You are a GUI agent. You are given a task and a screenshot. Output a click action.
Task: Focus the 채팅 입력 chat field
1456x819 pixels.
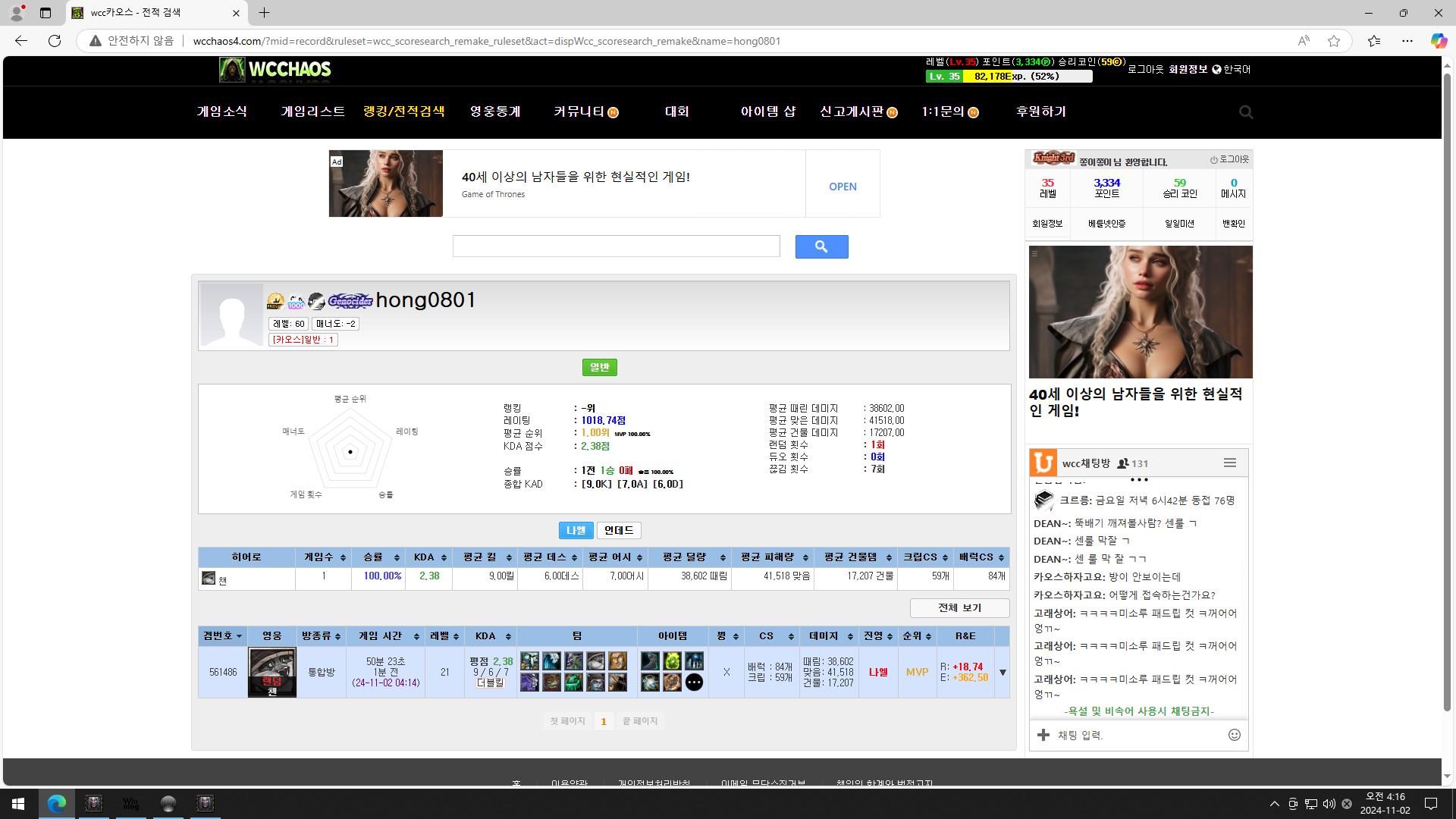click(x=1137, y=735)
